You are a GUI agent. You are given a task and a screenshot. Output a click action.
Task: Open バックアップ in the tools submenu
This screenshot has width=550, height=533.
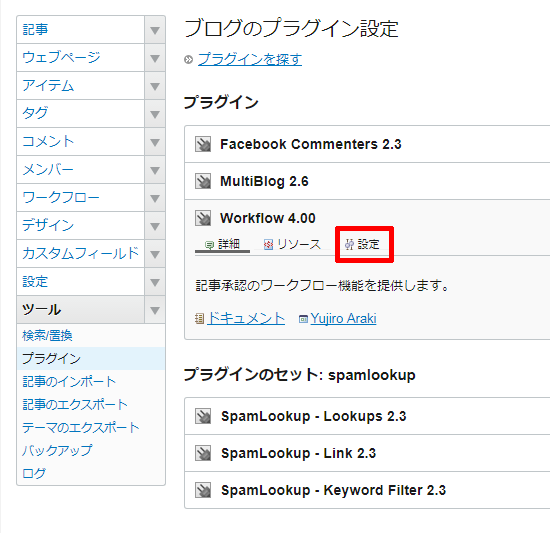(x=57, y=450)
